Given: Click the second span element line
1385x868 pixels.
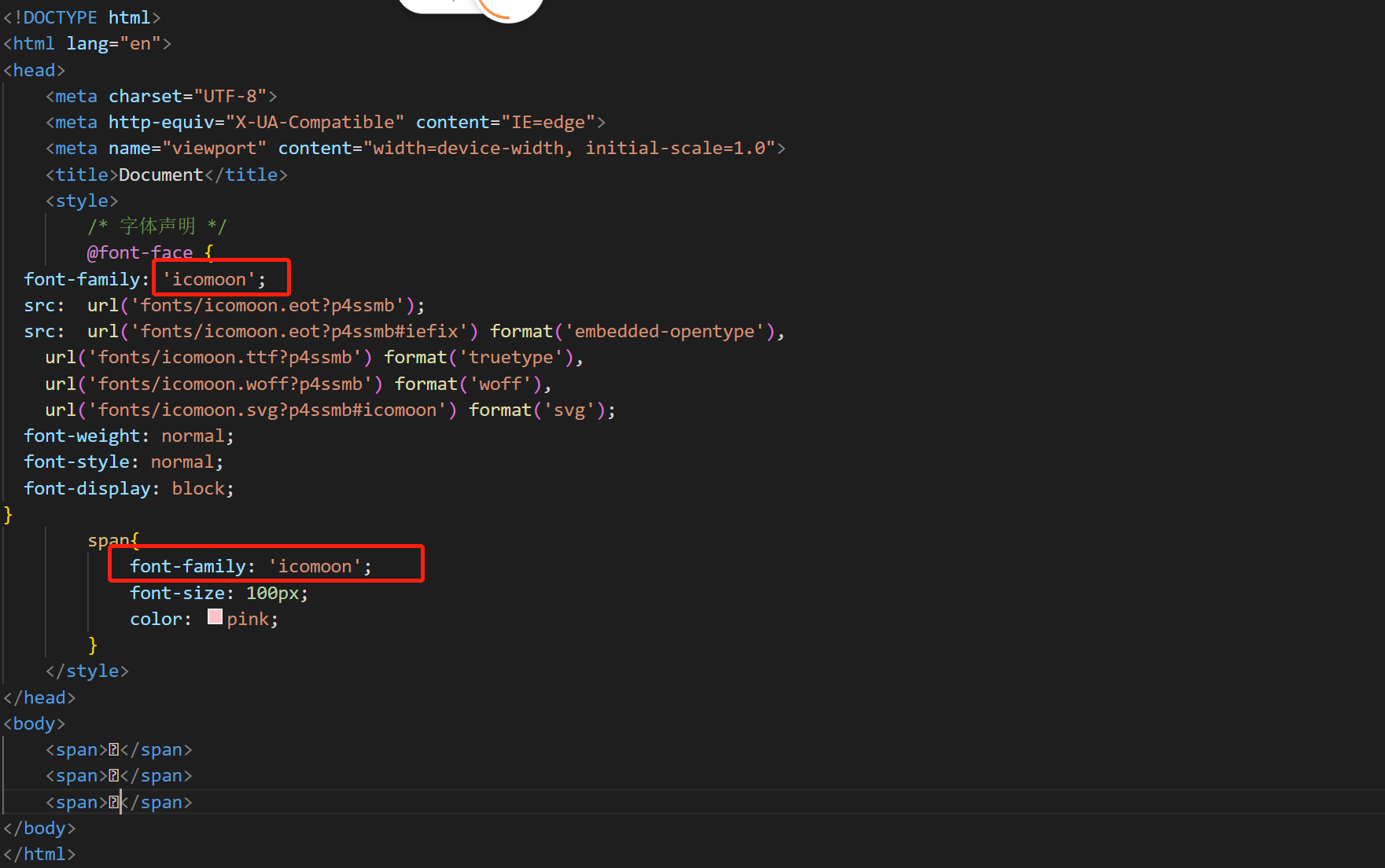Looking at the screenshot, I should 119,775.
